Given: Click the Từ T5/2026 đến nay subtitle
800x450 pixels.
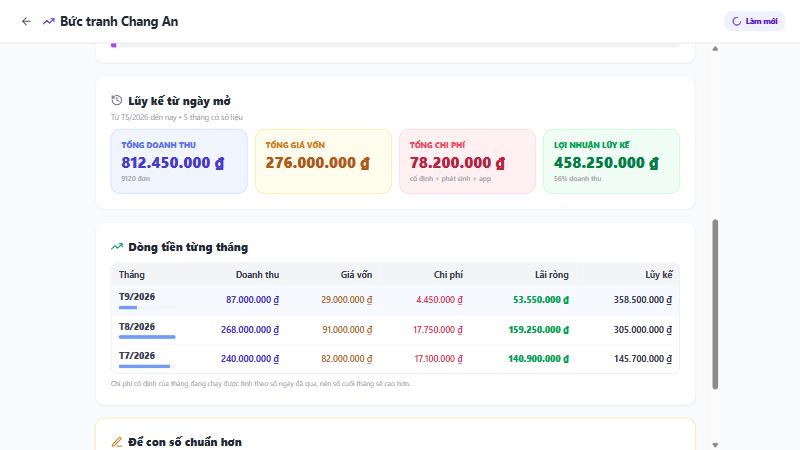Looking at the screenshot, I should pyautogui.click(x=177, y=117).
